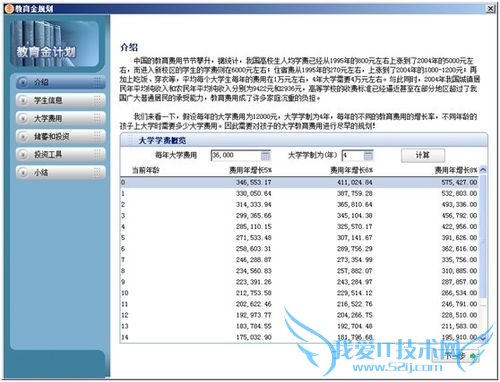Open the calculator dropdown for 大学学制为(年)
Viewport: 500px width, 382px height.
coord(368,155)
